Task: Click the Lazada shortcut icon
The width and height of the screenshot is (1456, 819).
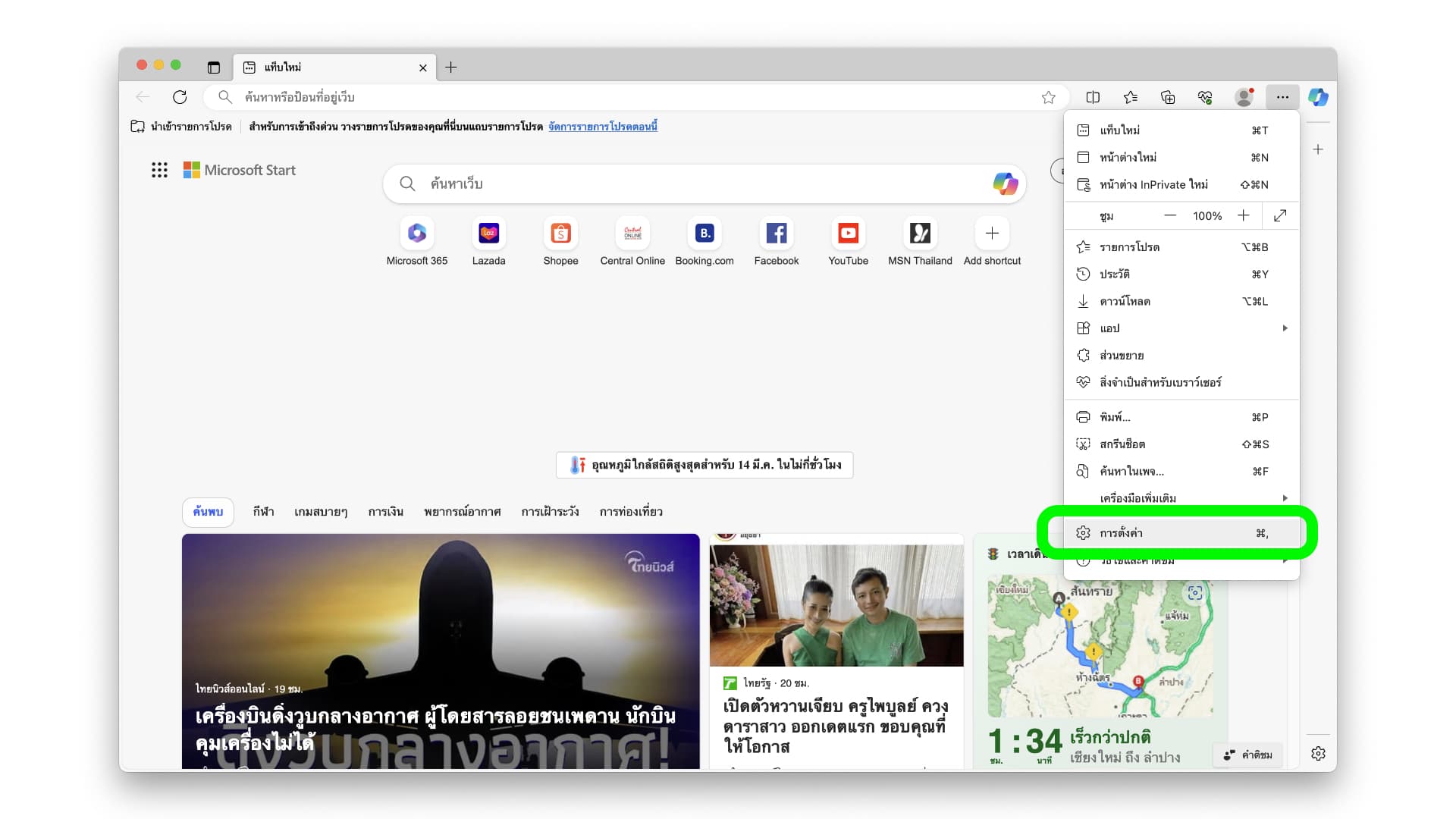Action: [488, 234]
